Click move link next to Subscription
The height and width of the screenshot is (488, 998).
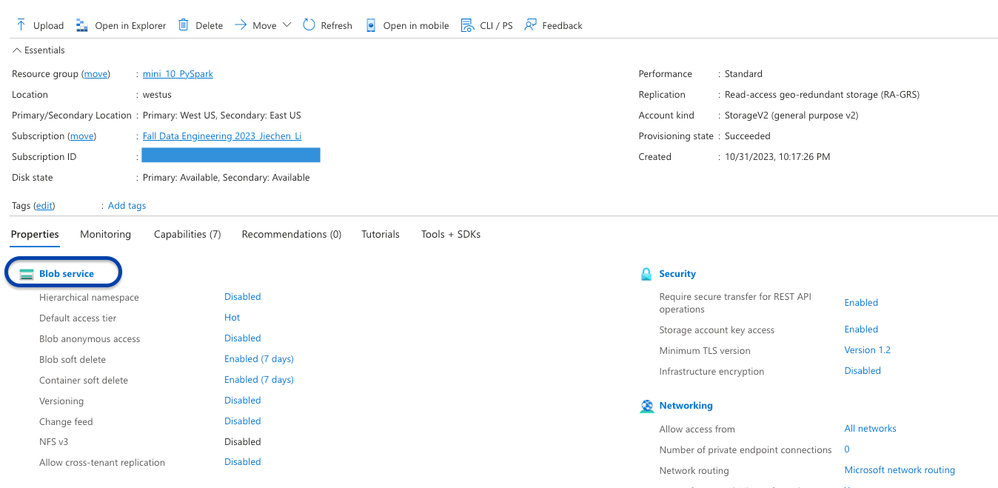[81, 136]
